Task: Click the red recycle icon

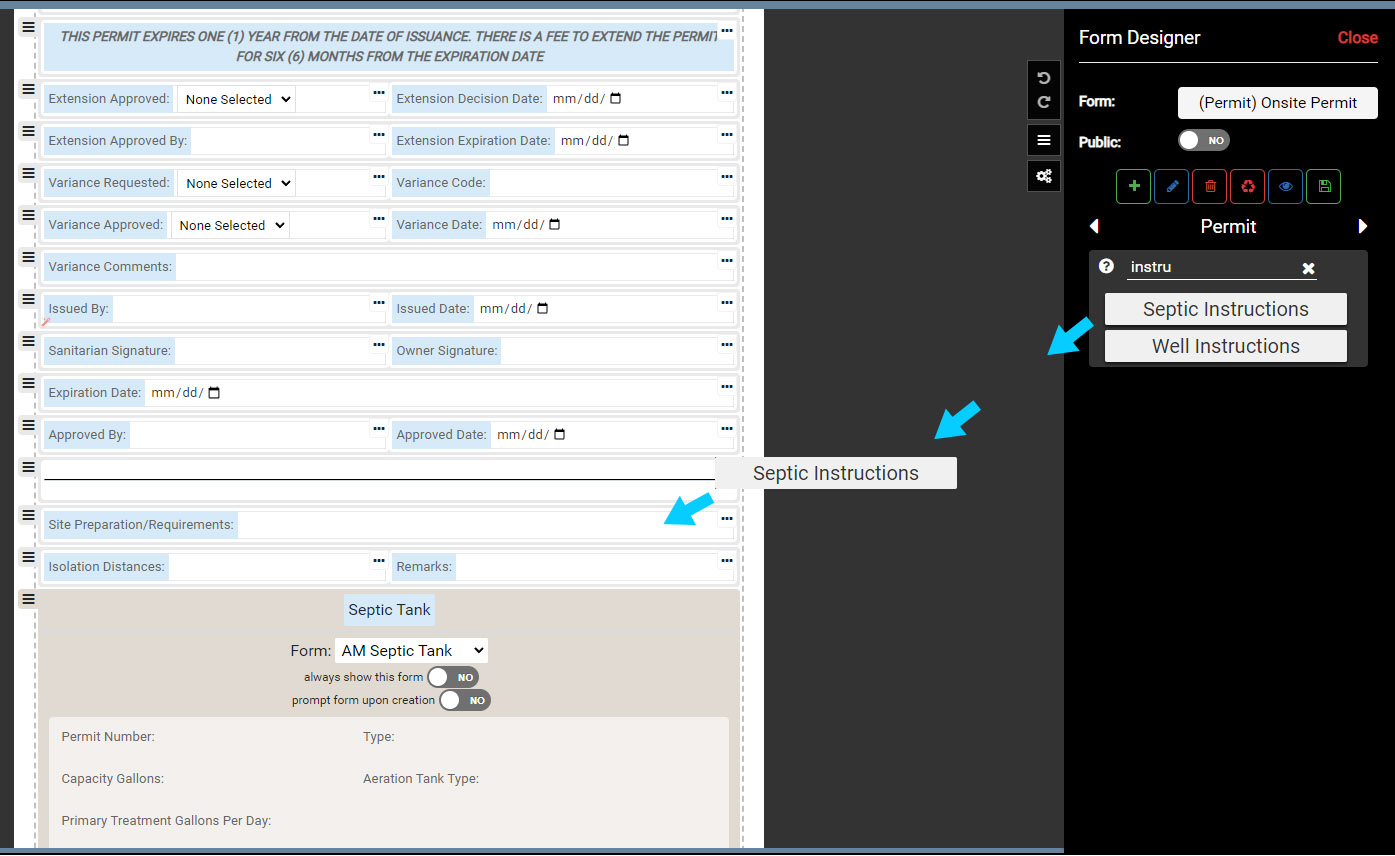Action: (x=1247, y=187)
